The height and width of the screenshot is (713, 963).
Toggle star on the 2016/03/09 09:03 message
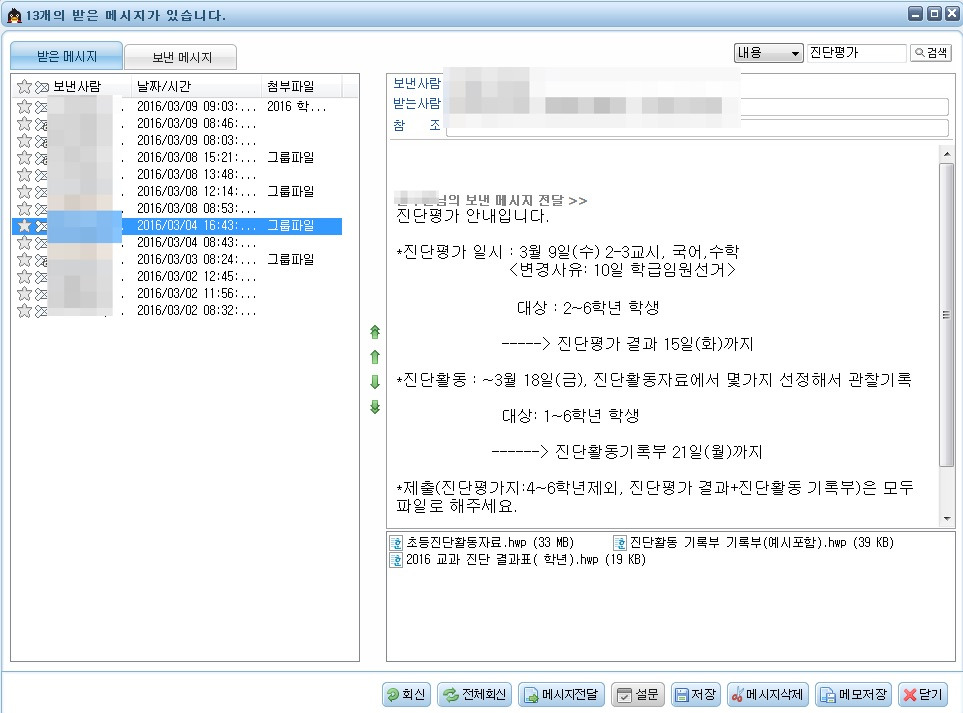click(25, 107)
